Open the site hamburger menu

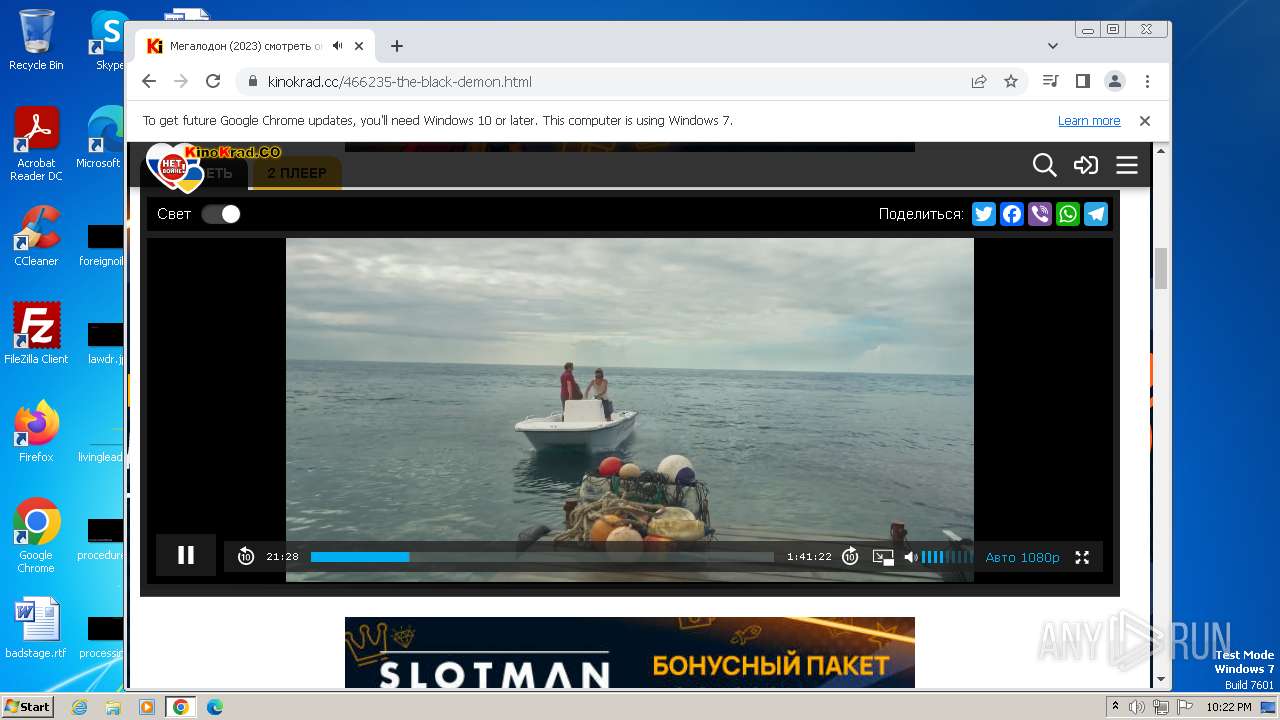(x=1127, y=165)
